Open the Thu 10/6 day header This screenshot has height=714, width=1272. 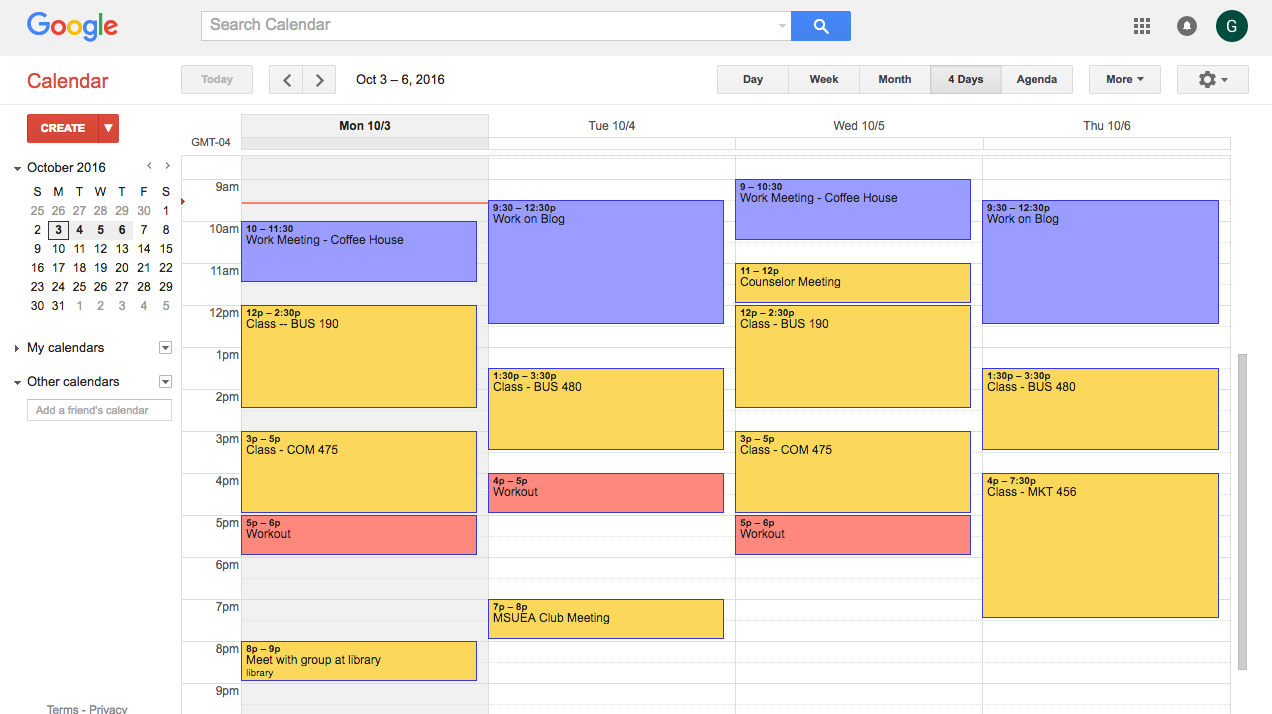[x=1107, y=126]
